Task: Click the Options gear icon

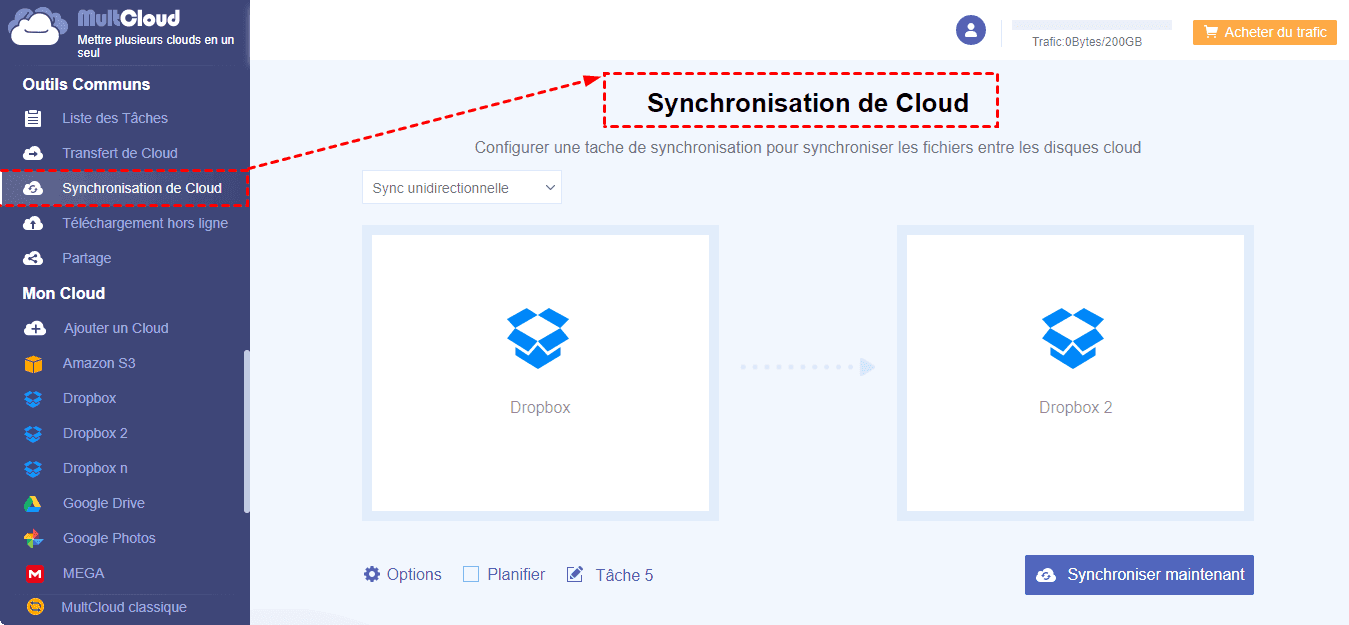Action: coord(372,574)
